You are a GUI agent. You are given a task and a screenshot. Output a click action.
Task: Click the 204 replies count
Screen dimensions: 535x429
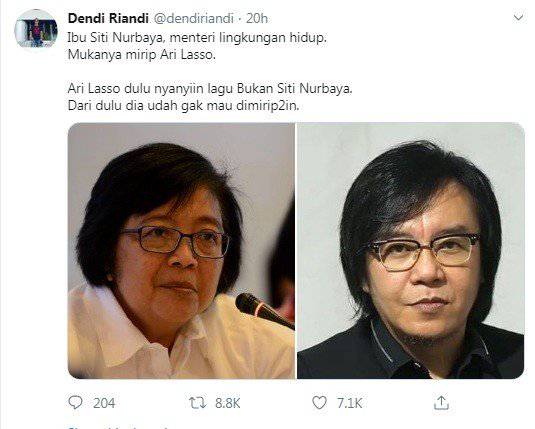[104, 403]
